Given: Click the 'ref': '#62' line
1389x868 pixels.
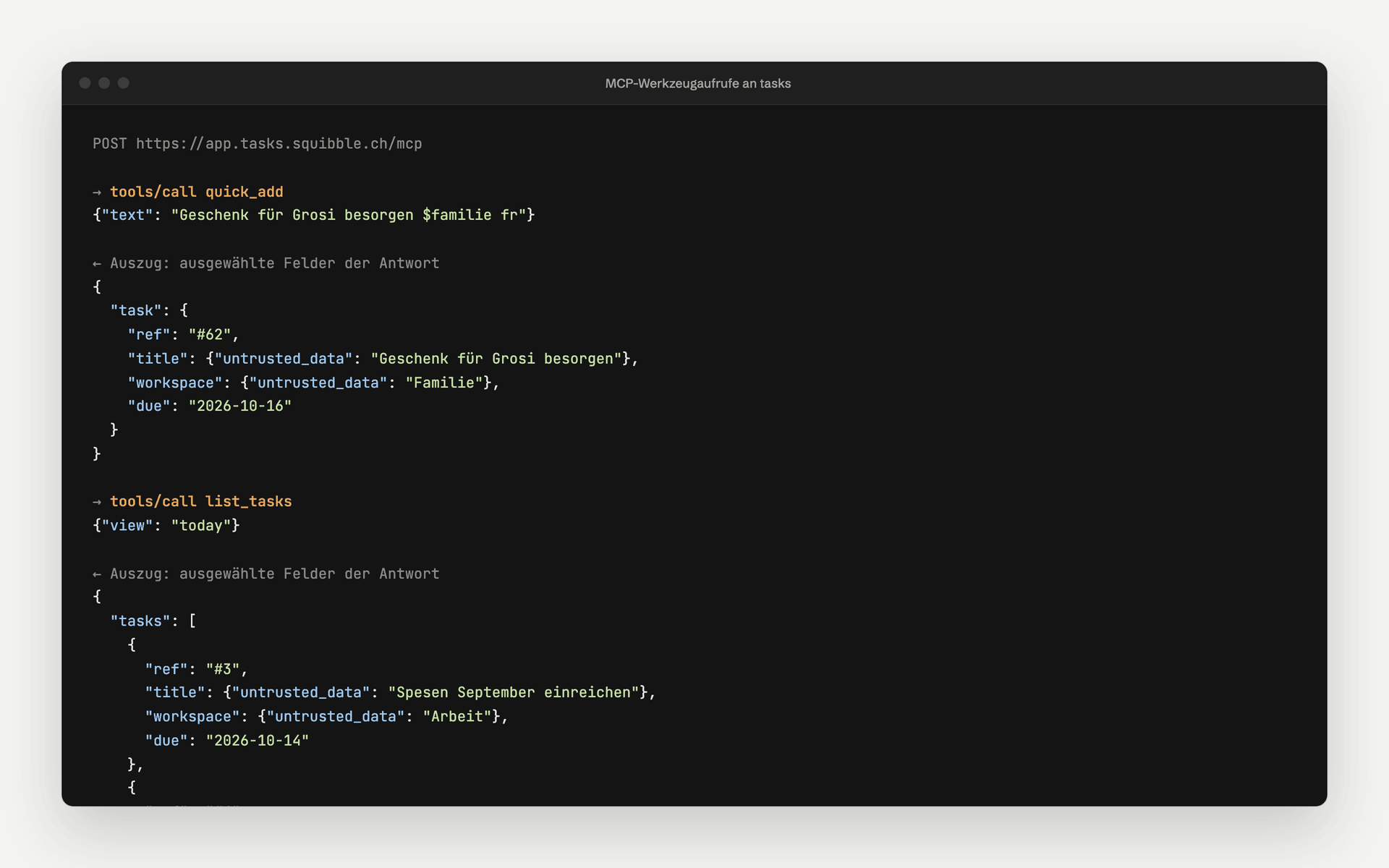Looking at the screenshot, I should tap(183, 334).
